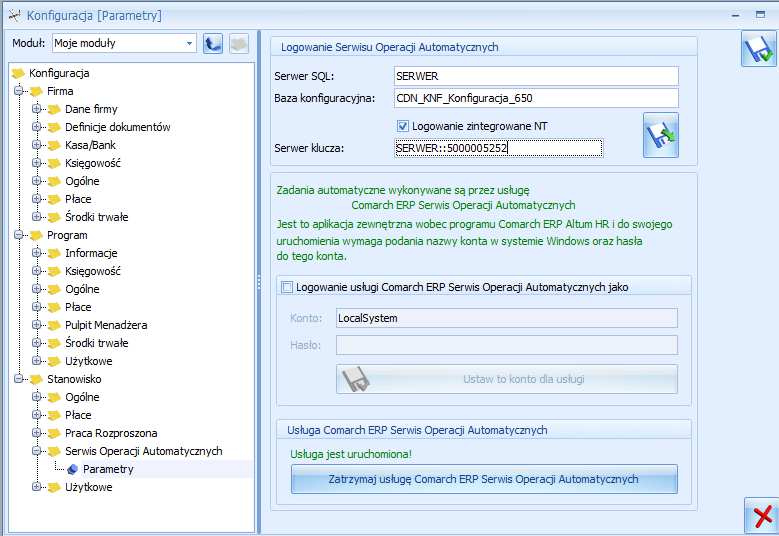Select Ogólne under Firma

[x=82, y=181]
